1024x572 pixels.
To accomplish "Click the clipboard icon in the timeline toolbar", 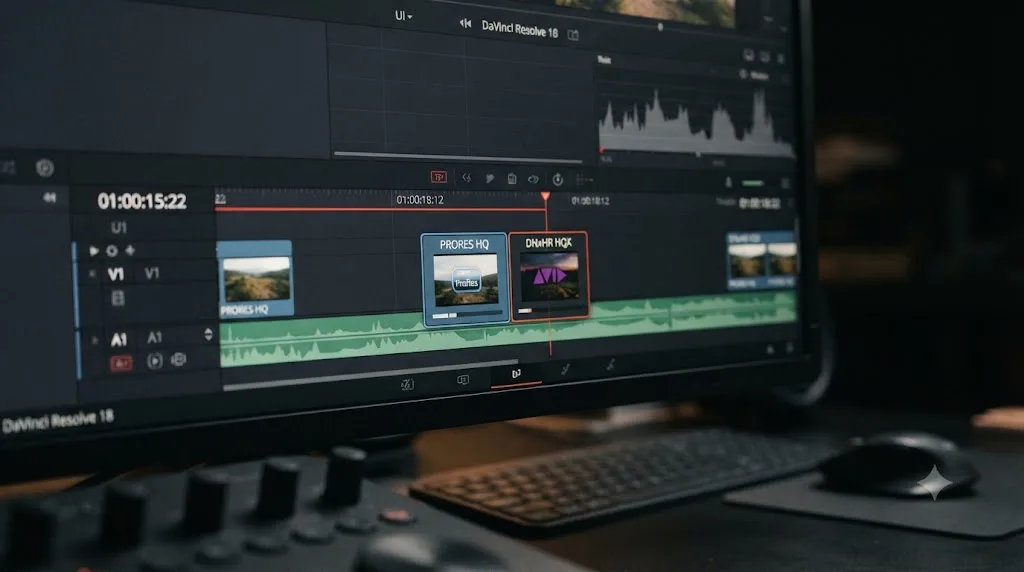I will (x=512, y=178).
